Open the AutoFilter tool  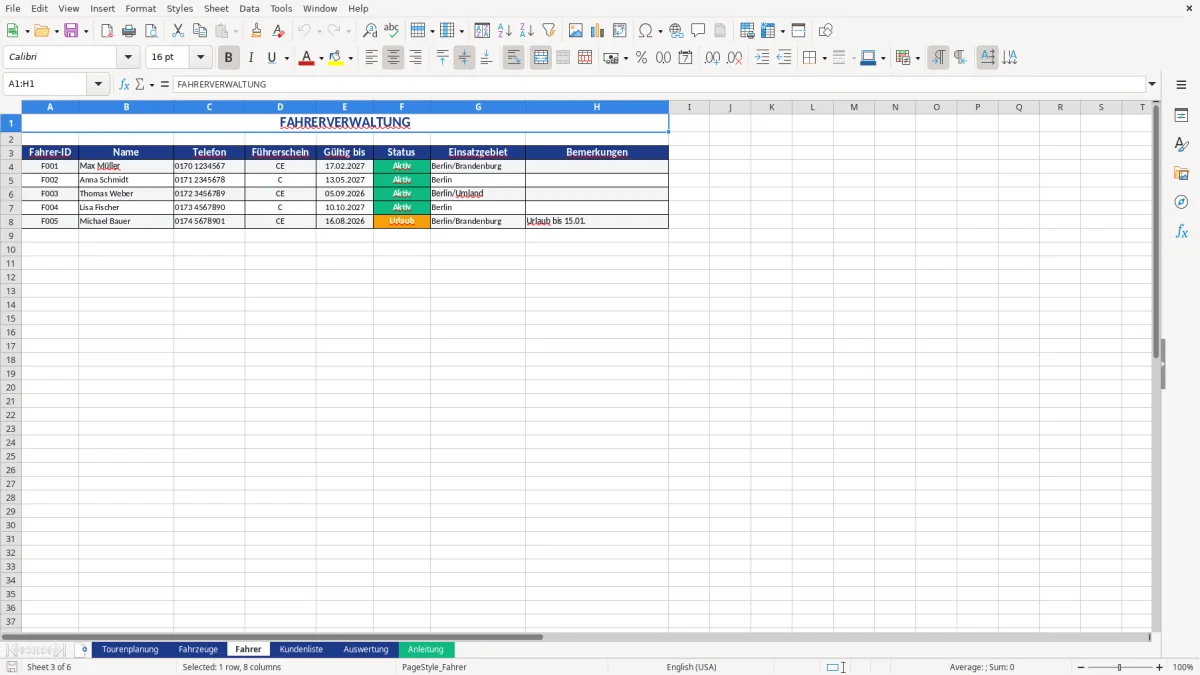point(548,30)
